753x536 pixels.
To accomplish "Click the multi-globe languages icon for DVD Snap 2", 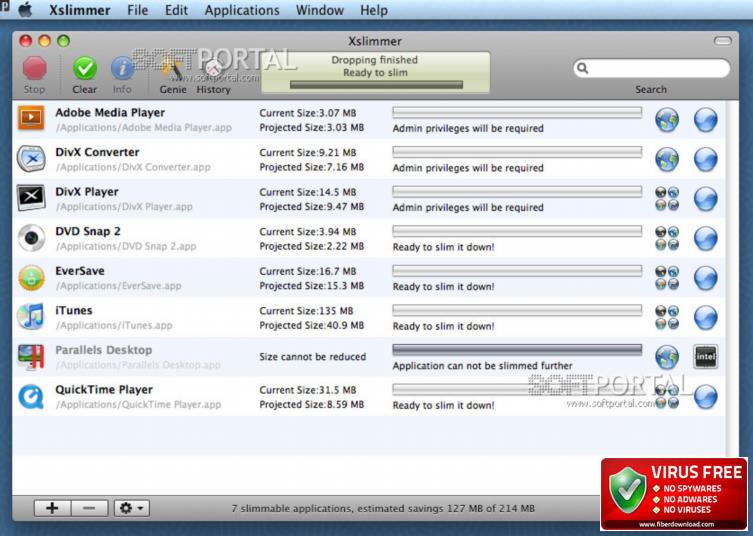I will (x=667, y=238).
